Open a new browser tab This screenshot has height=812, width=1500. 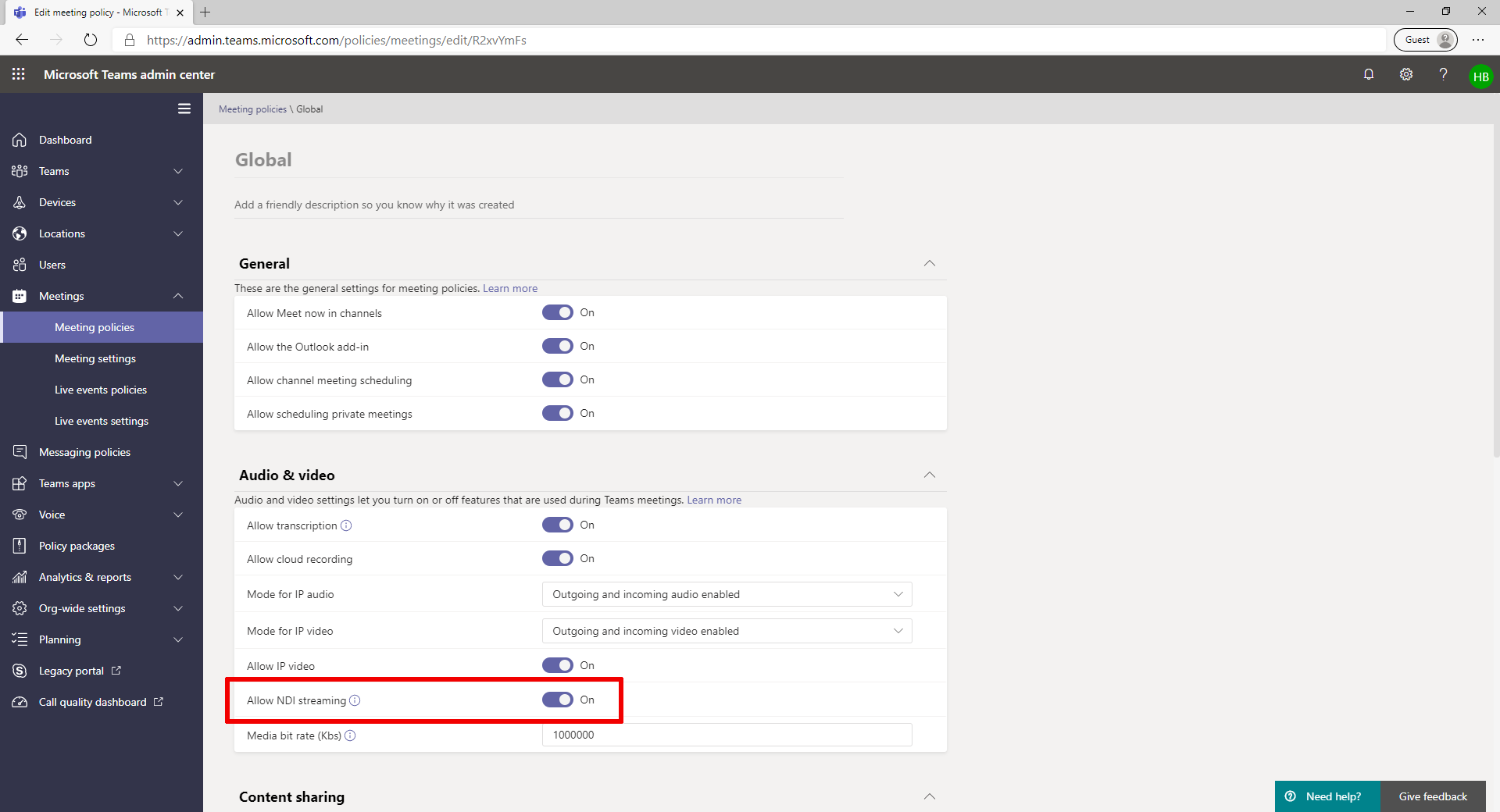[x=205, y=12]
